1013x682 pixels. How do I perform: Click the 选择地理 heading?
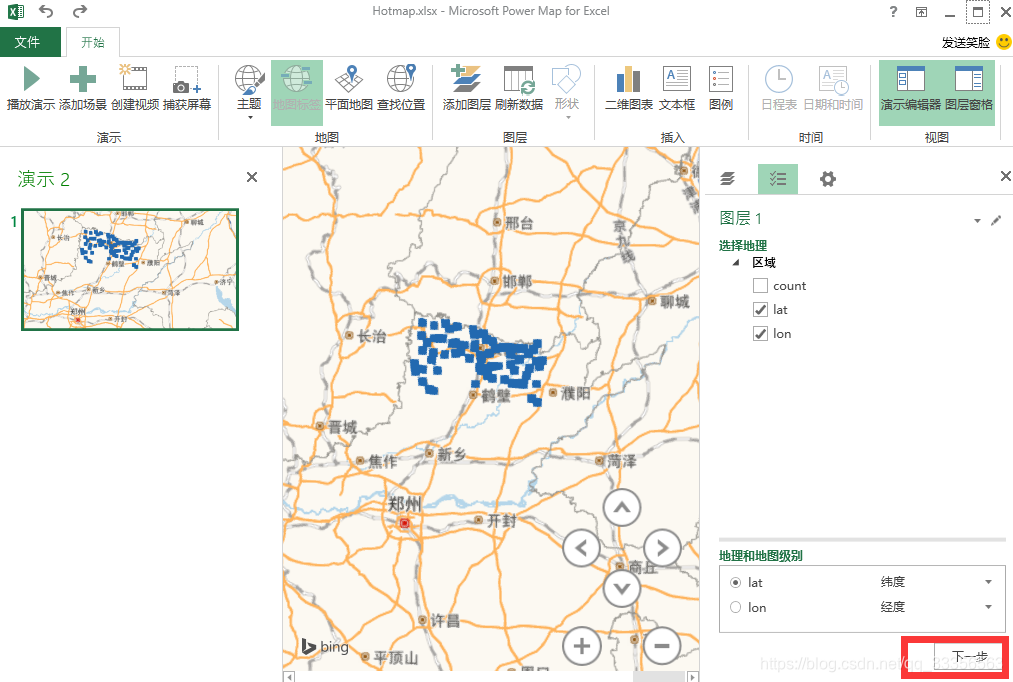coord(743,245)
